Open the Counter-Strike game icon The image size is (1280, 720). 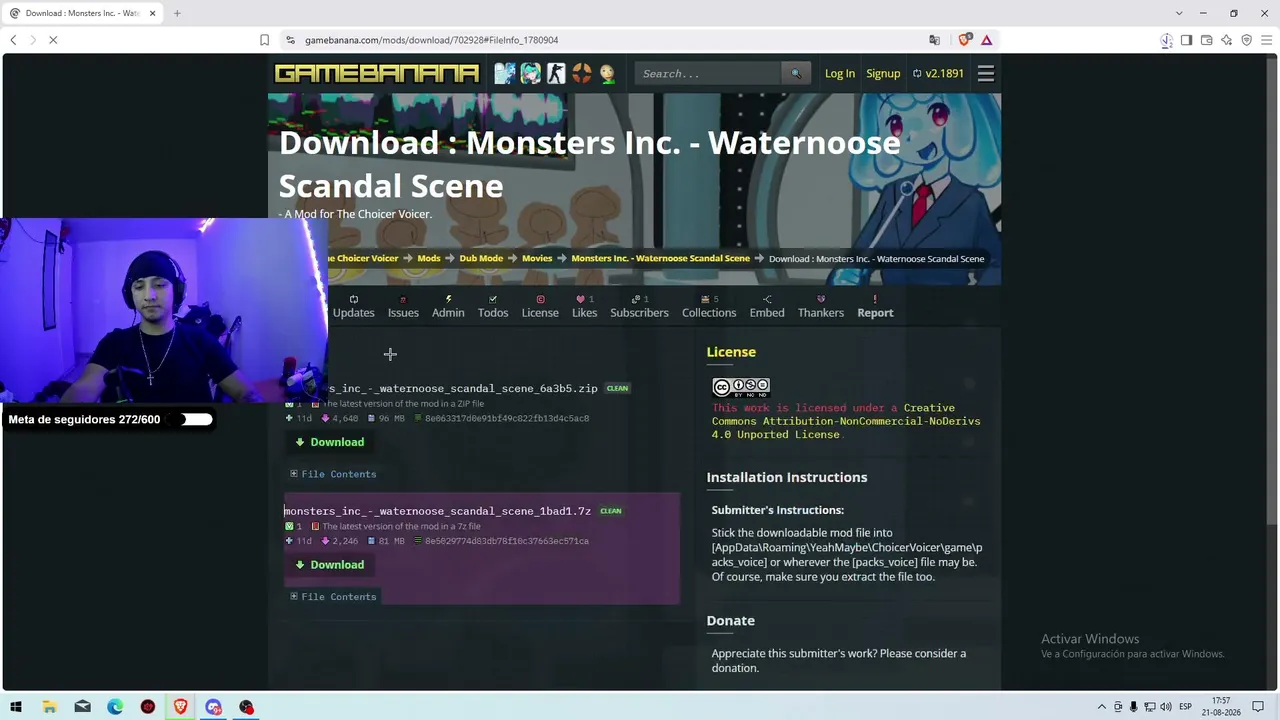(x=556, y=73)
